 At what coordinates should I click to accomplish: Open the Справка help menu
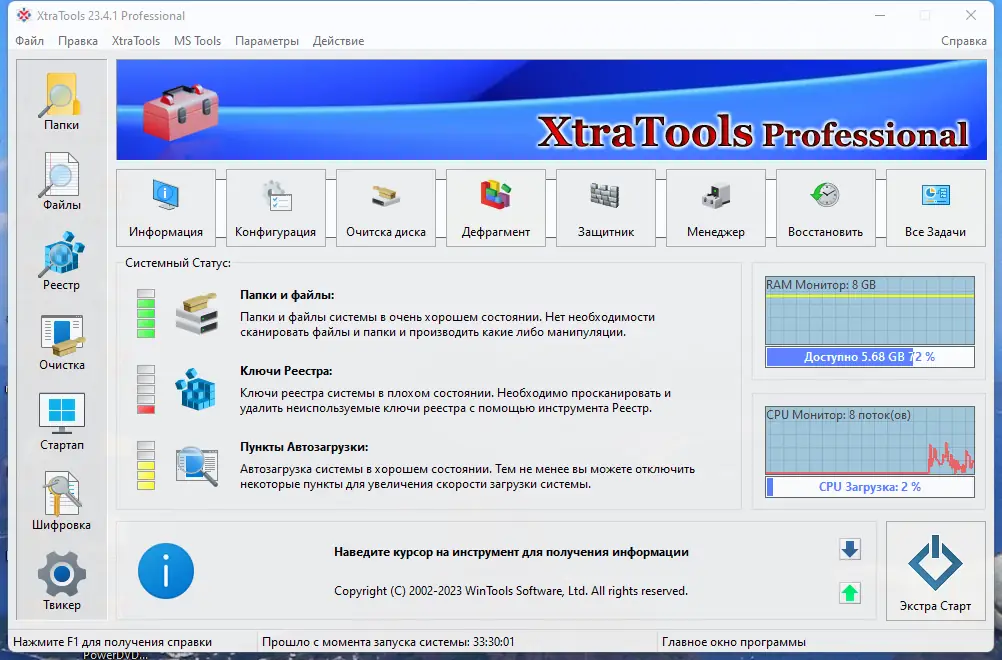tap(964, 41)
